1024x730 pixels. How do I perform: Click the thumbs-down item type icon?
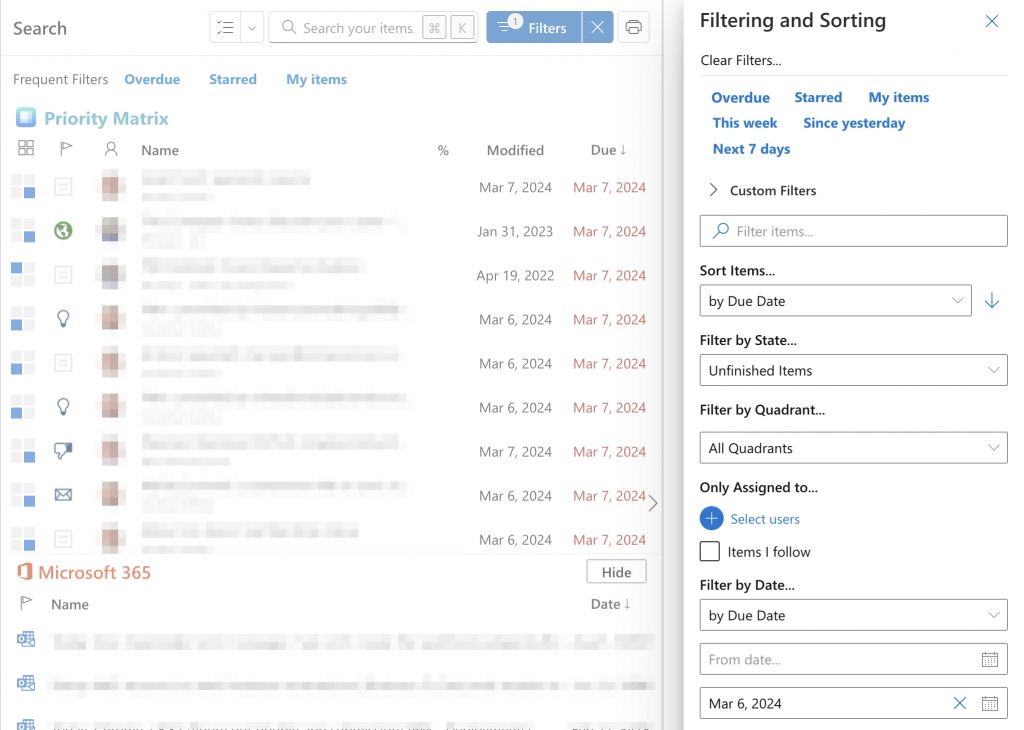pos(63,450)
